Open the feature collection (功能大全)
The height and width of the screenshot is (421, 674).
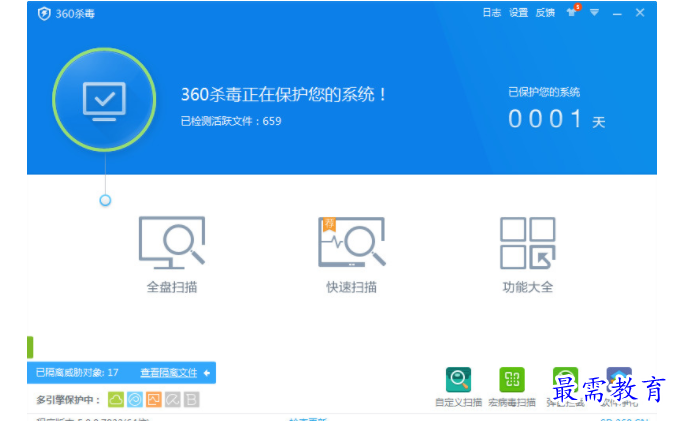tap(528, 255)
